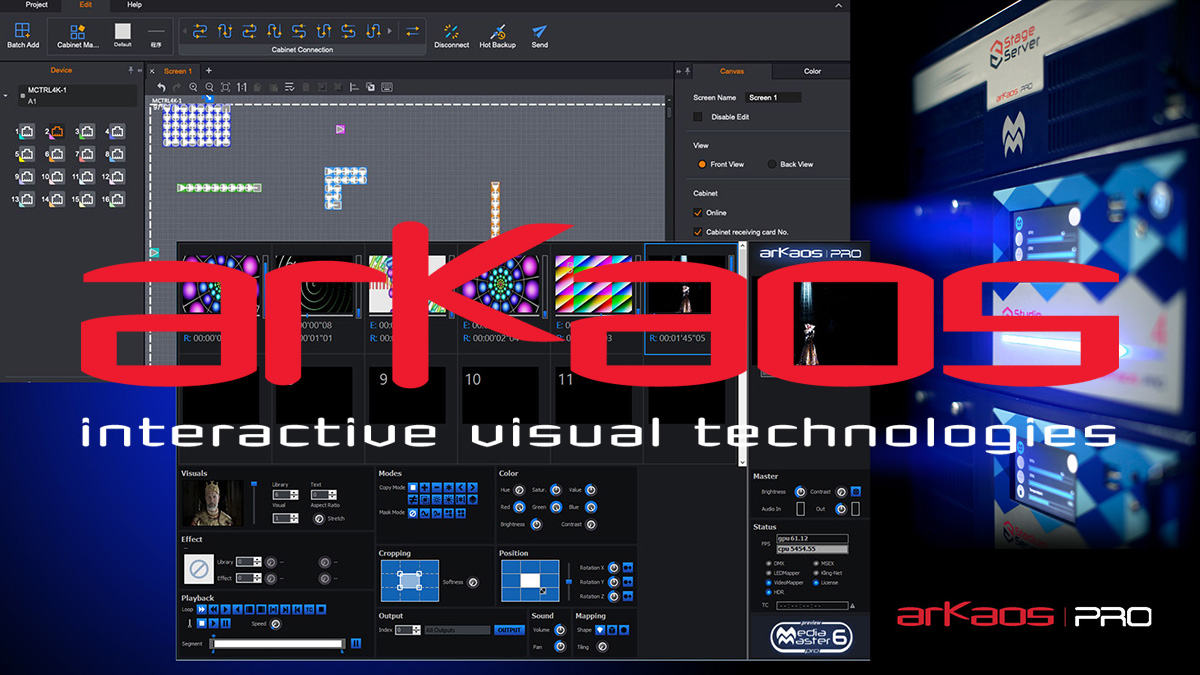Check the Disable Edit checkbox
The height and width of the screenshot is (675, 1200).
click(x=698, y=117)
